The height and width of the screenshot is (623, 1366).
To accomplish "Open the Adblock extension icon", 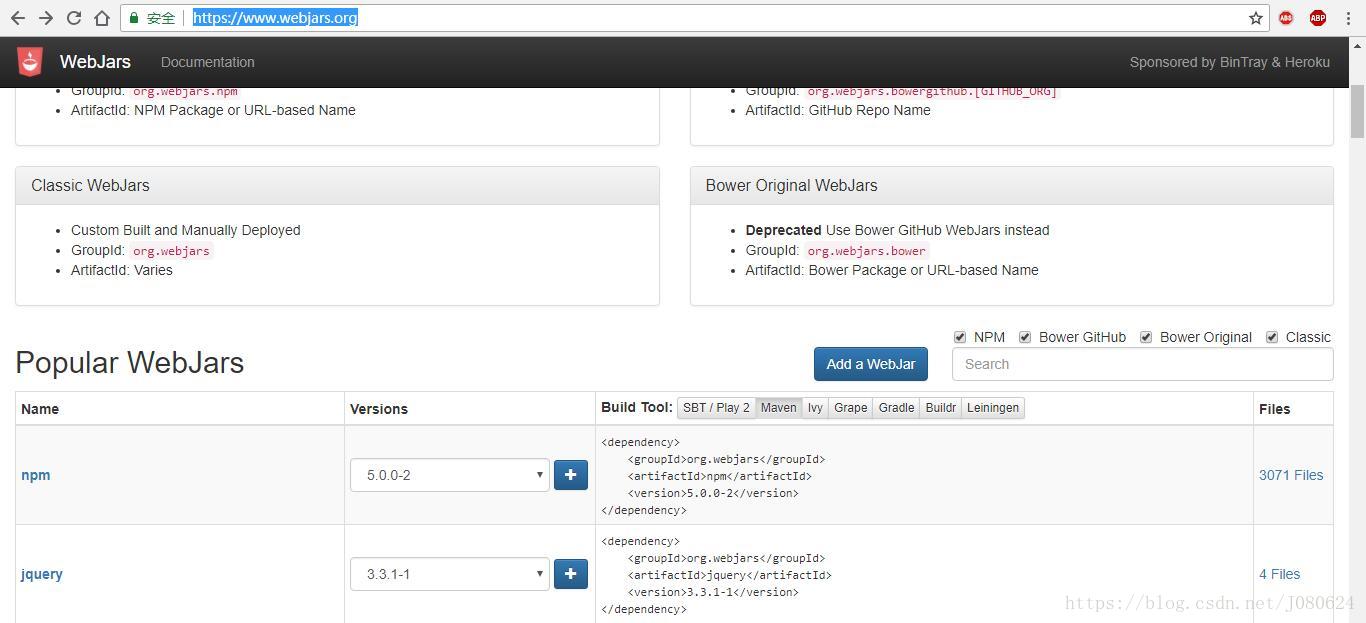I will point(1286,18).
